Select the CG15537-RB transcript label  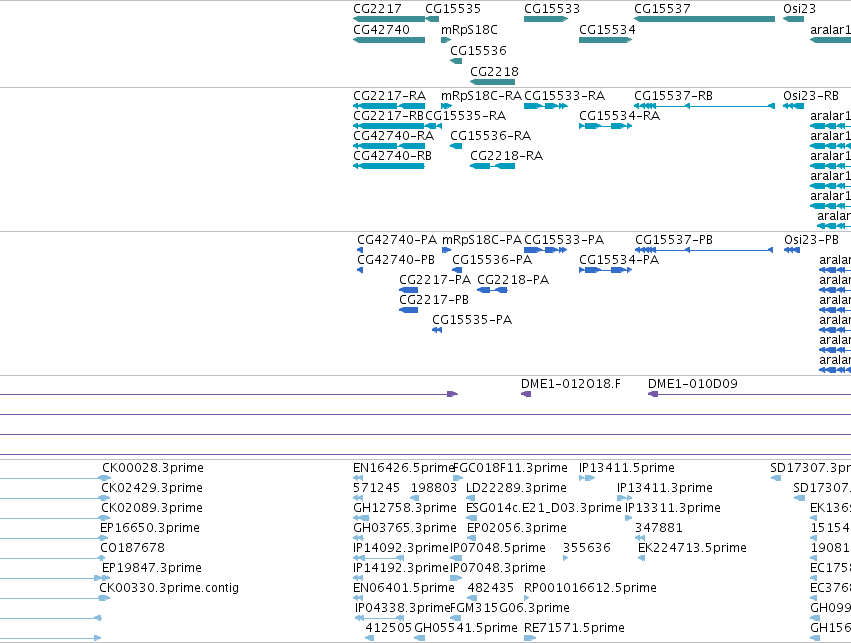tap(674, 96)
